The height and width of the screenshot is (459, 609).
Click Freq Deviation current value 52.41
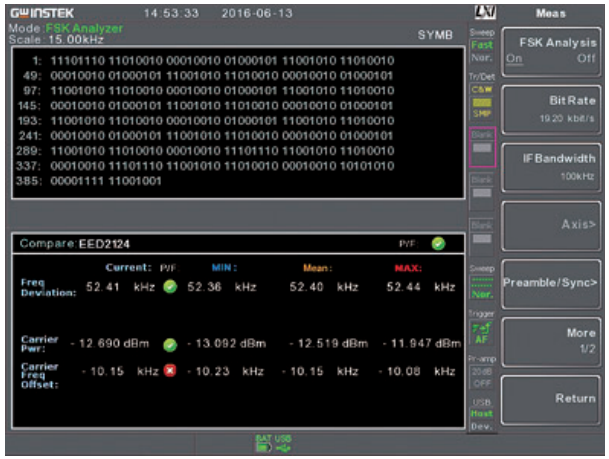pos(103,287)
